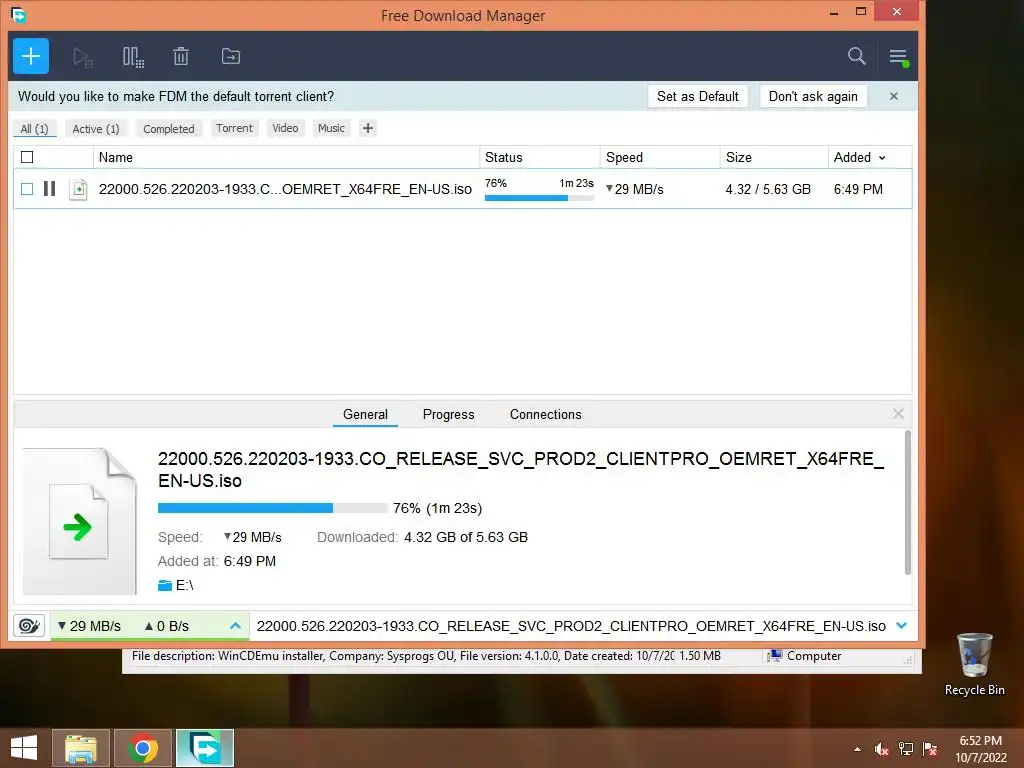Screen dimensions: 1024x768
Task: Click Don't ask again button
Action: pos(813,96)
